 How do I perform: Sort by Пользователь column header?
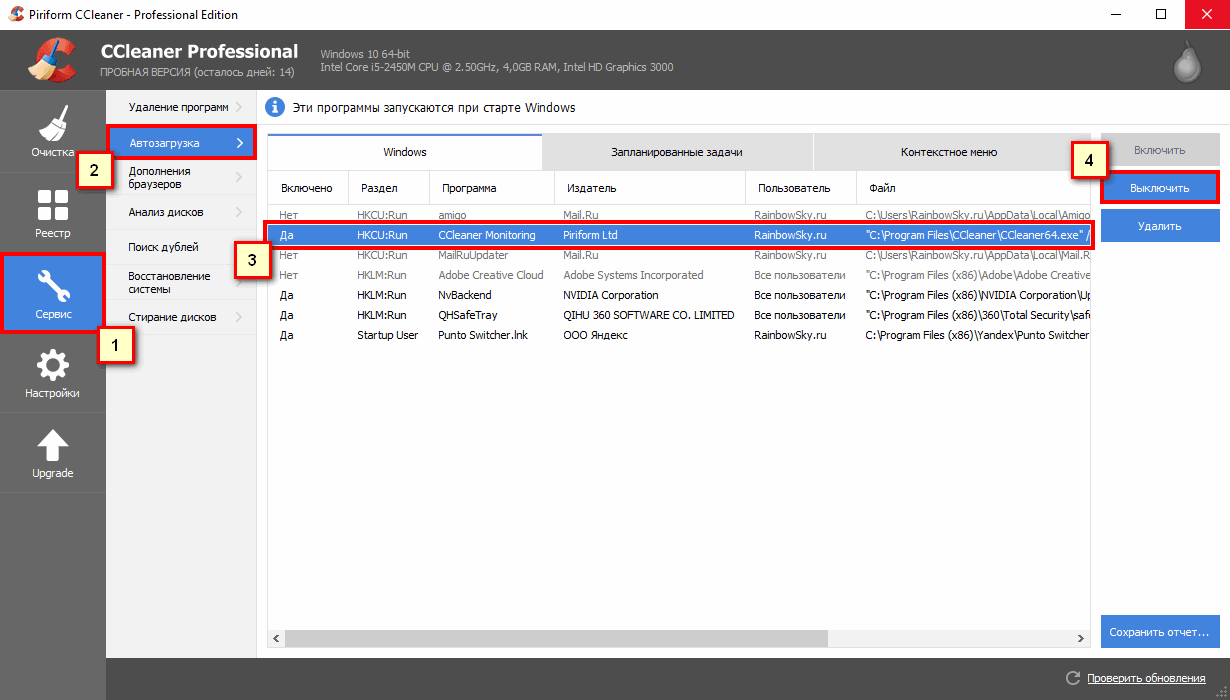[x=801, y=188]
